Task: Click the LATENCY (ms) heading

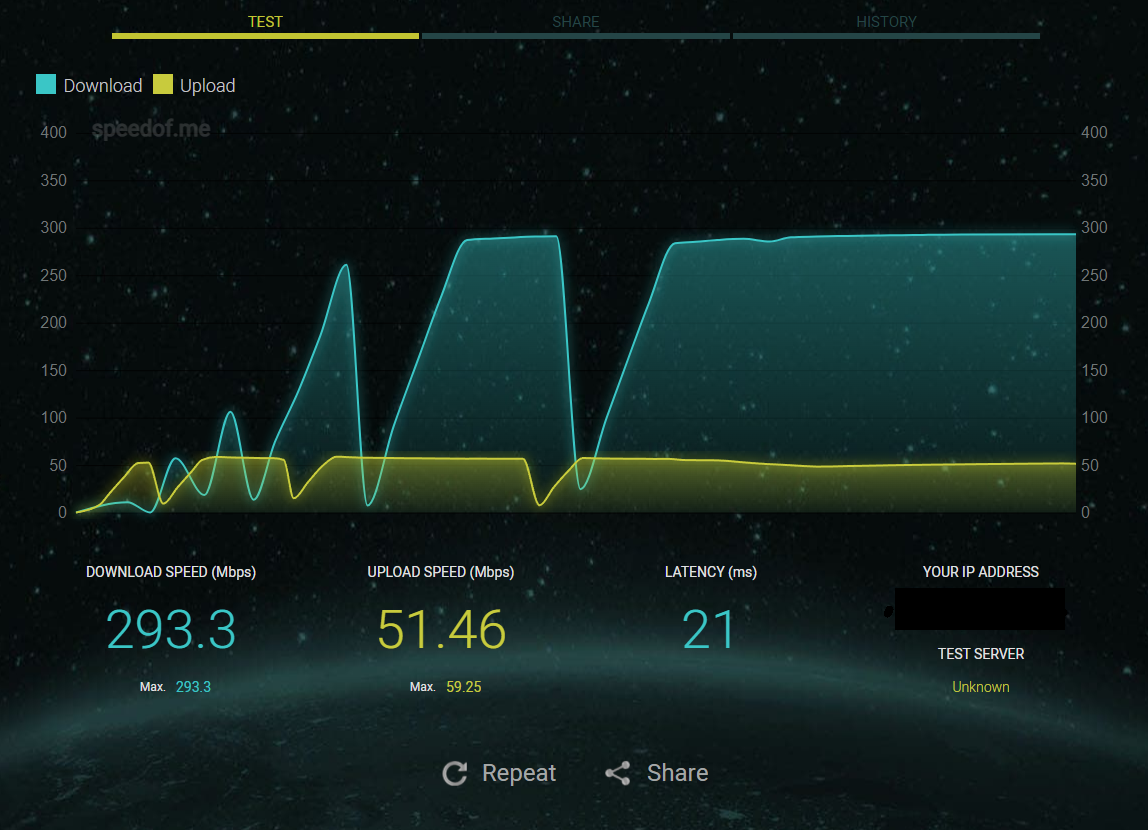Action: [x=710, y=572]
